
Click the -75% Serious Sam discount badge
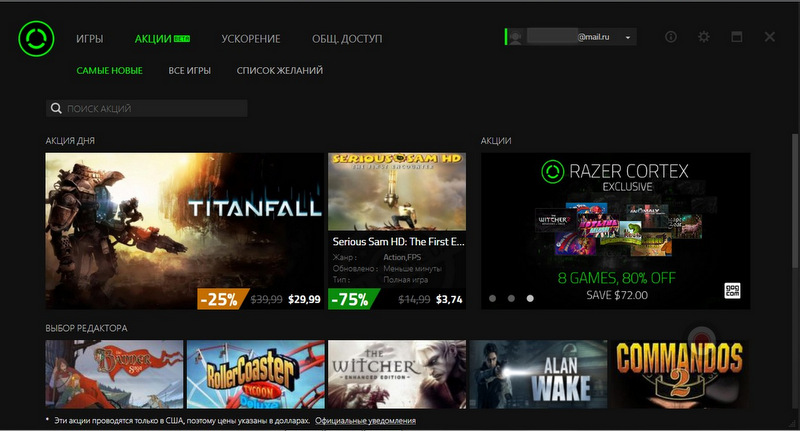pos(352,299)
